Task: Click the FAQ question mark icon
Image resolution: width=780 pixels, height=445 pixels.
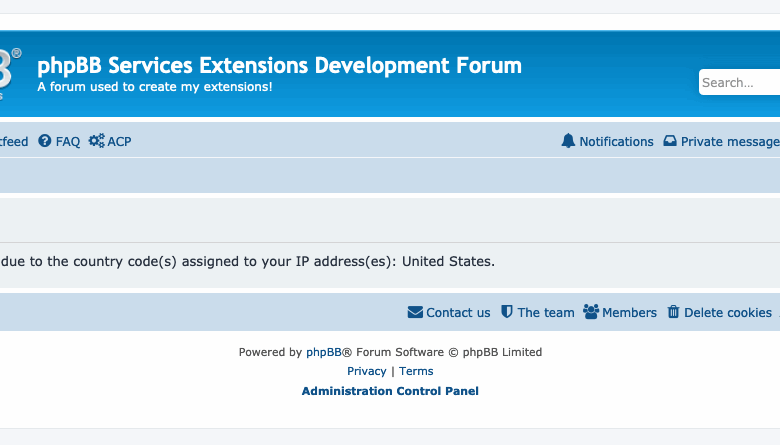Action: 45,141
